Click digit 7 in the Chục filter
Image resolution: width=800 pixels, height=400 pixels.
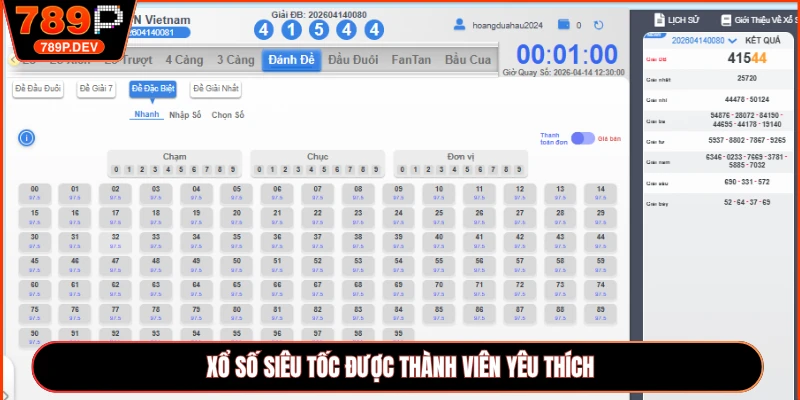350,170
